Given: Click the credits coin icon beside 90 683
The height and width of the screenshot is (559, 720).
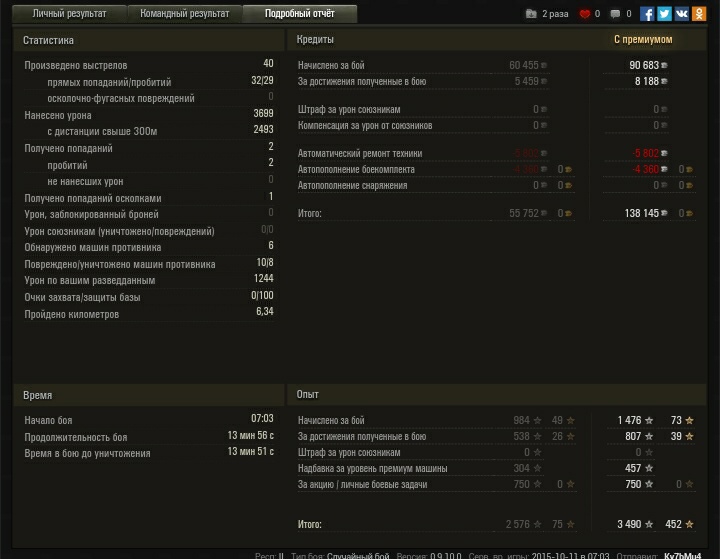Looking at the screenshot, I should point(664,66).
